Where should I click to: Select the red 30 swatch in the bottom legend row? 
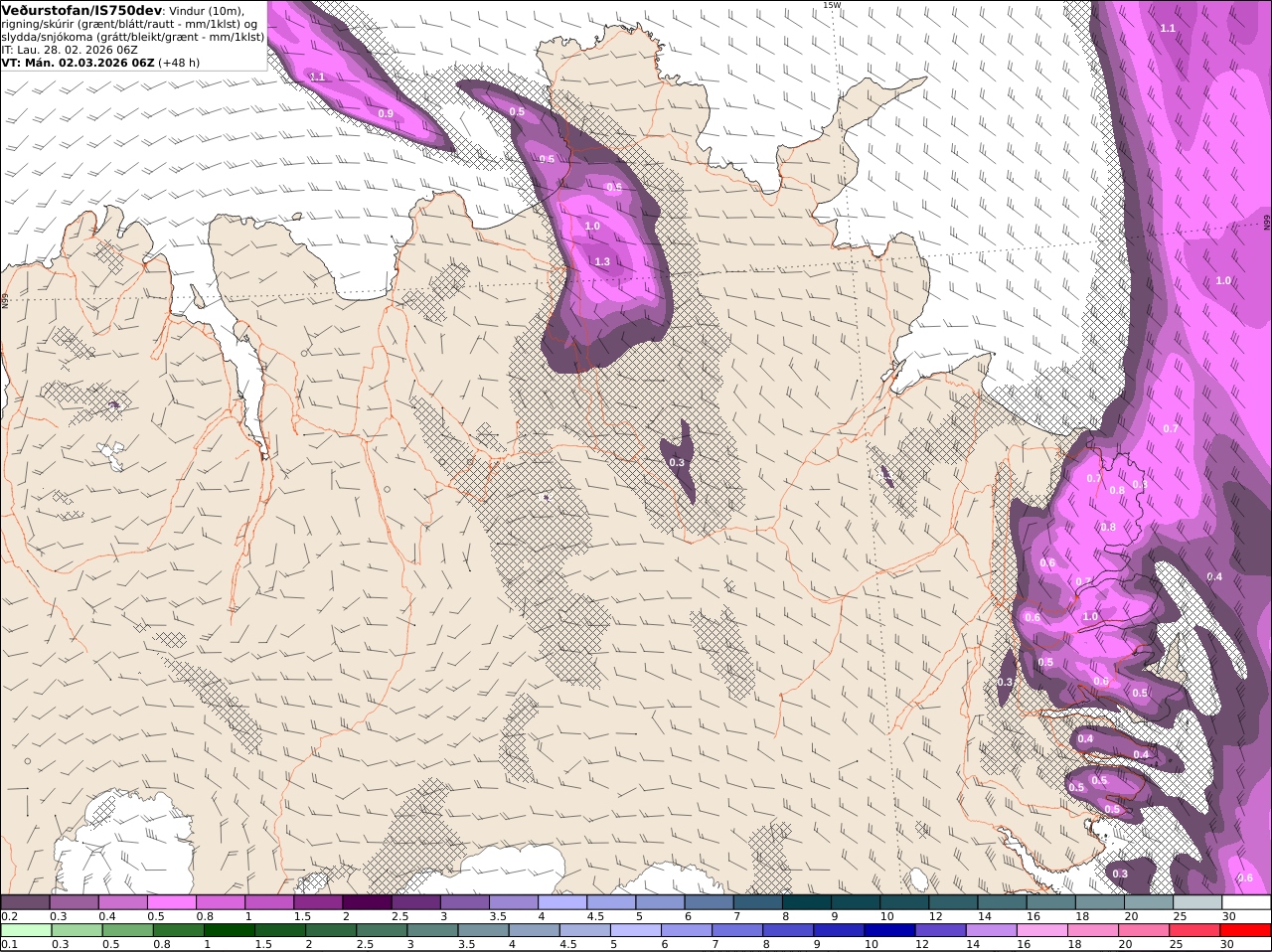(1247, 931)
